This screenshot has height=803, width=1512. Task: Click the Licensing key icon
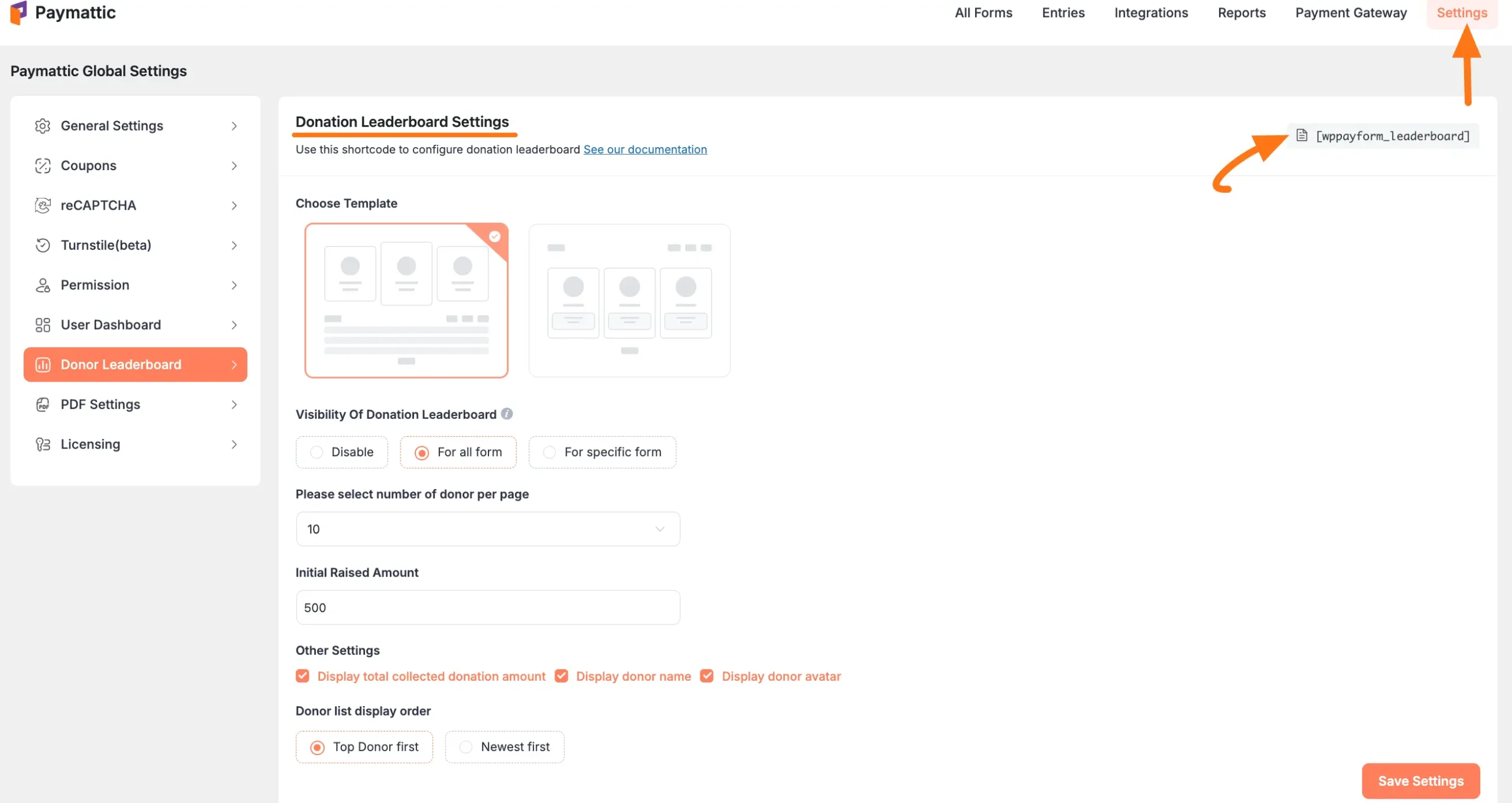tap(43, 444)
